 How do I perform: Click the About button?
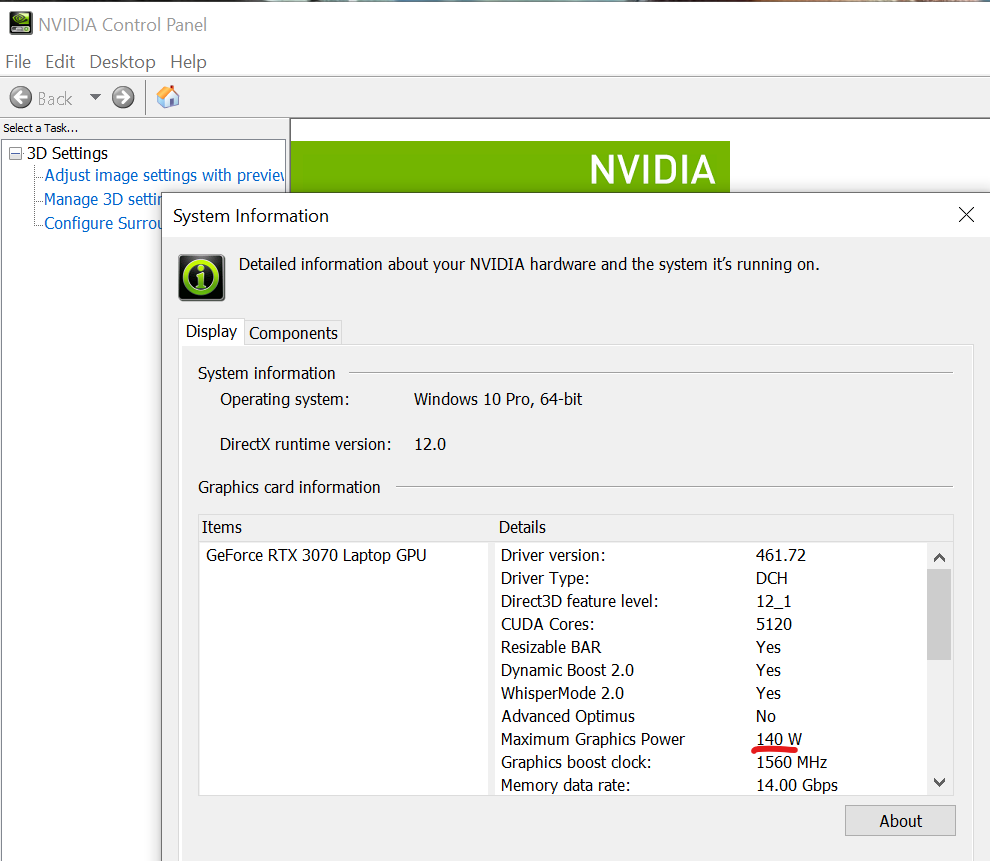pos(900,821)
